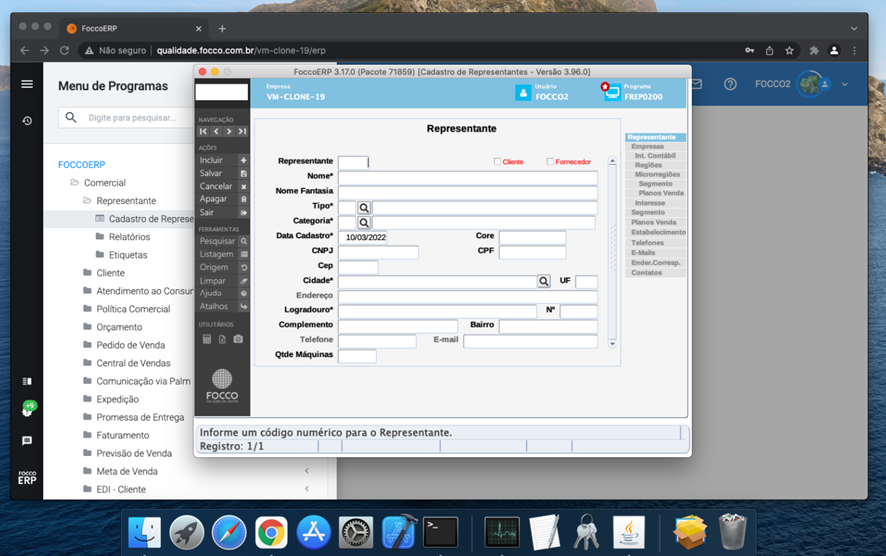The image size is (886, 556).
Task: Open chat message icon in sidebar
Action: 27,441
